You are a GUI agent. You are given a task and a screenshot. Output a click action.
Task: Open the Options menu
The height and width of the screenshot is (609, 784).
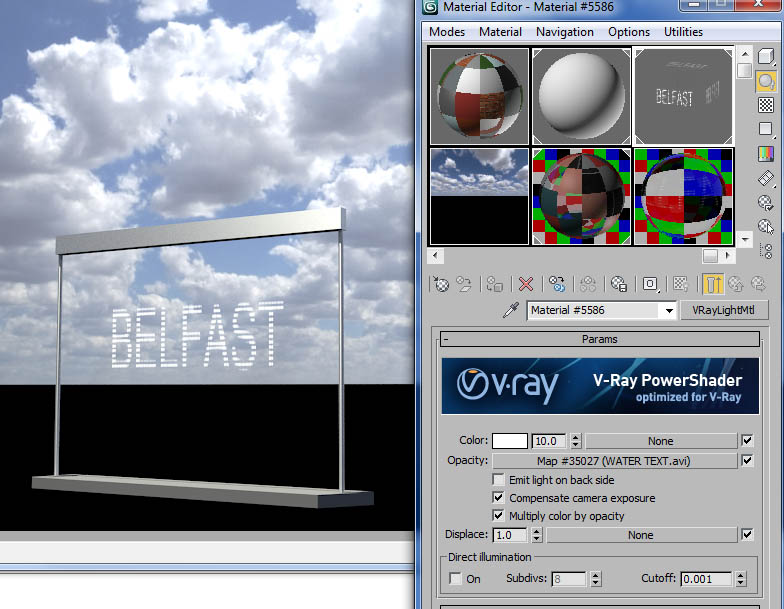tap(628, 32)
